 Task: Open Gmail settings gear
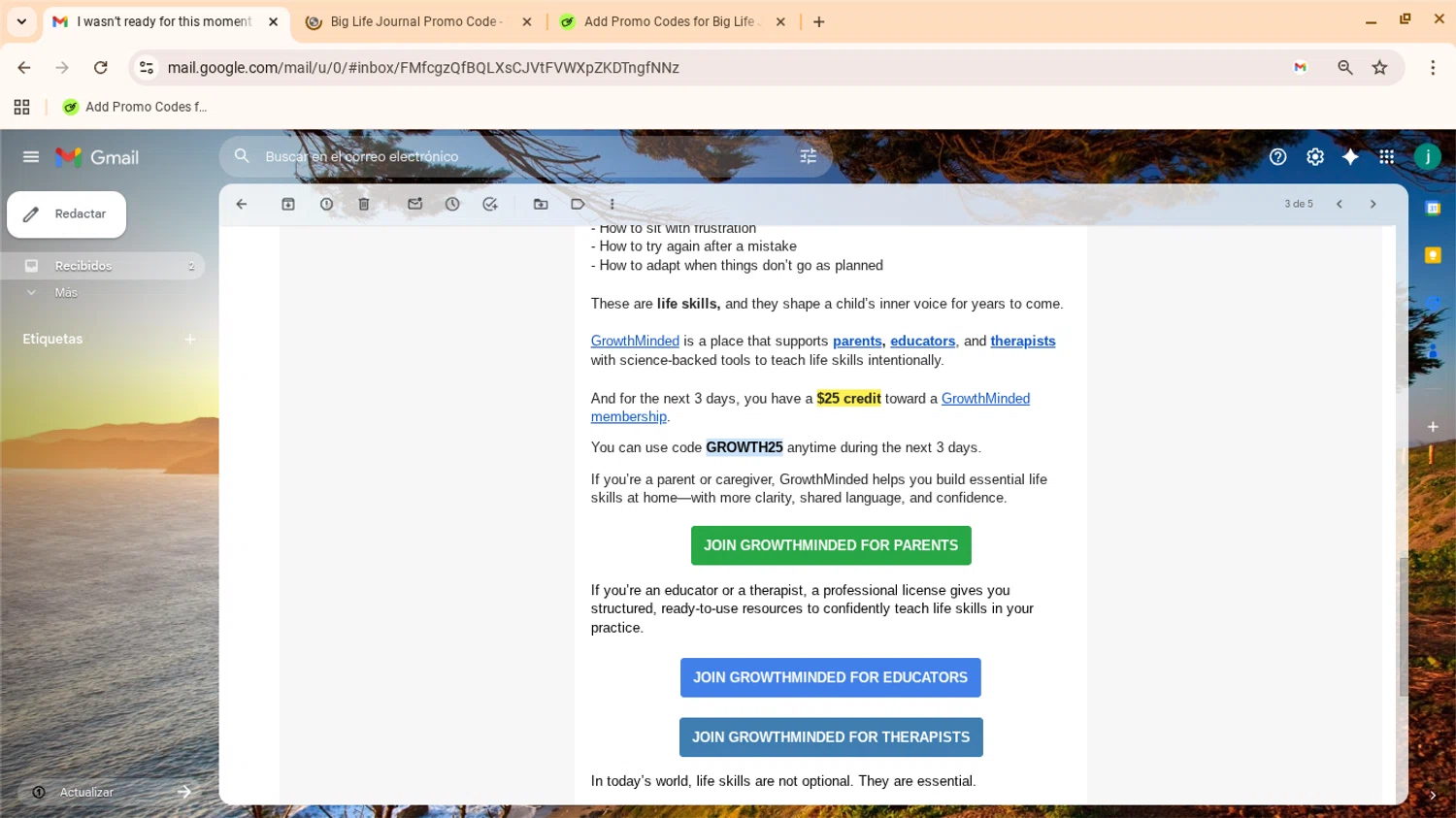point(1314,156)
